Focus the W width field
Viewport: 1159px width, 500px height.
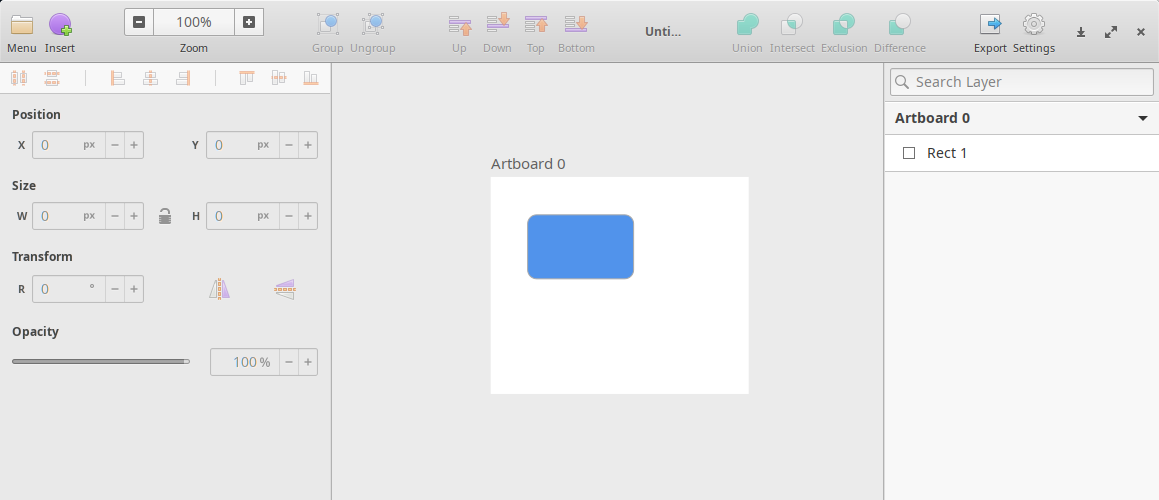(69, 216)
